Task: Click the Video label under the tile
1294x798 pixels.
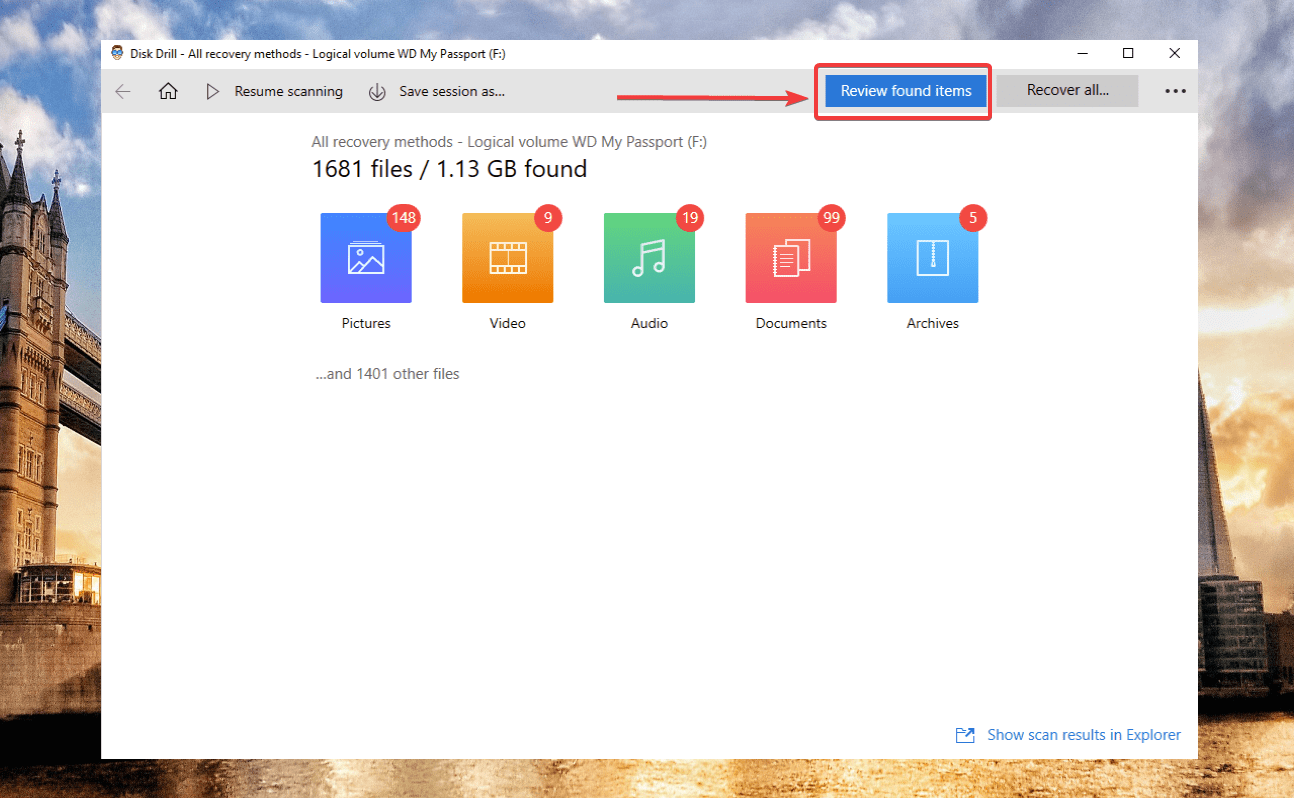Action: (507, 323)
